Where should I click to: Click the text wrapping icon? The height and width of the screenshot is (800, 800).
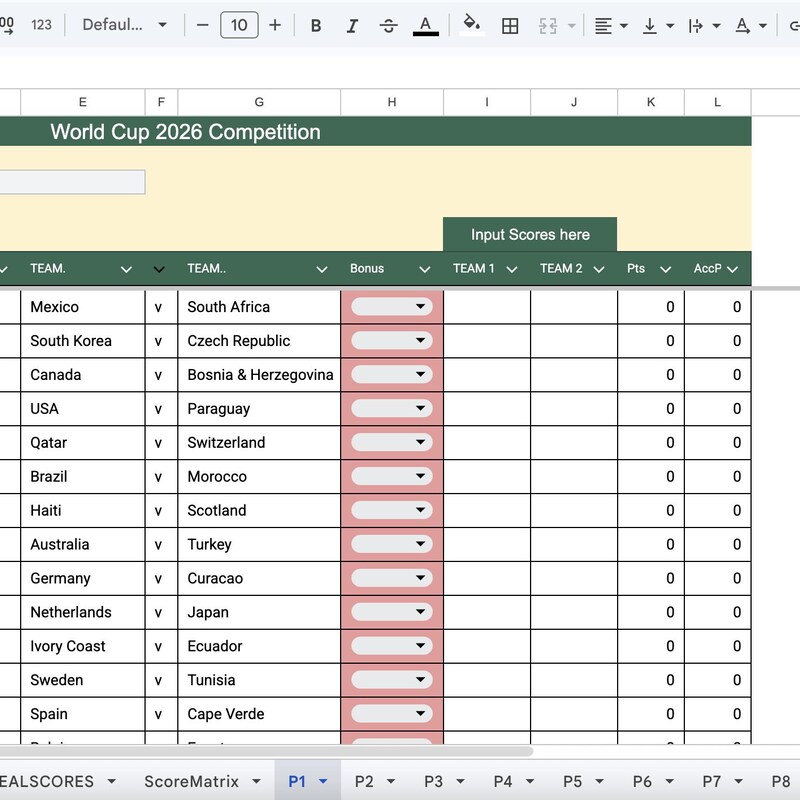tap(695, 25)
